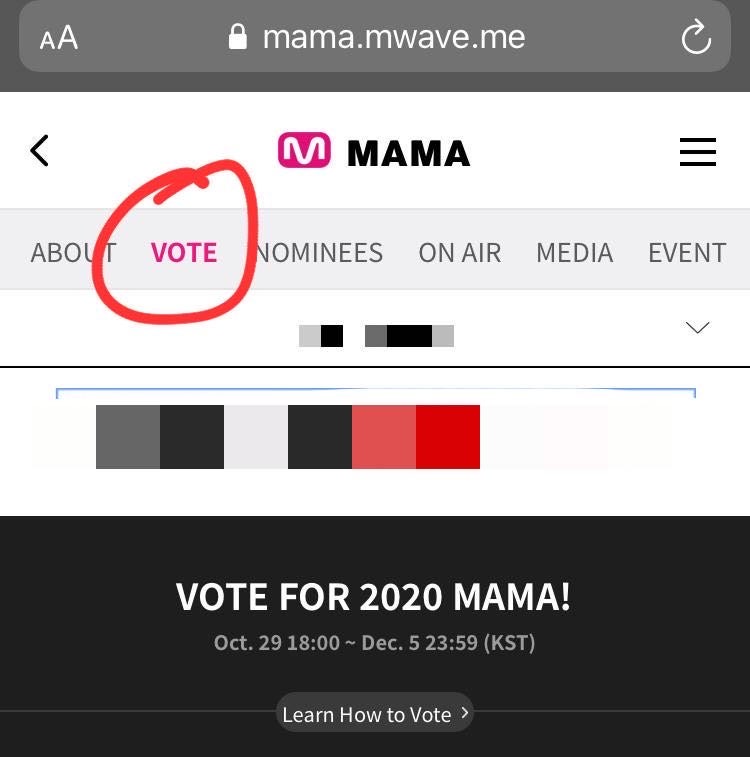Switch to the NOMINEES tab

coord(320,253)
